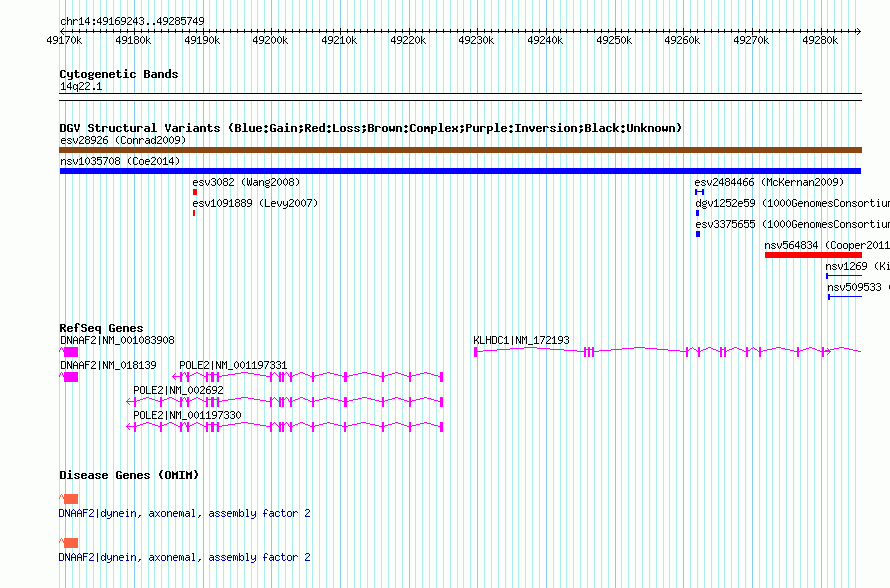This screenshot has height=588, width=890.
Task: Open nsv1035708 (Coe2014) label
Action: [120, 161]
